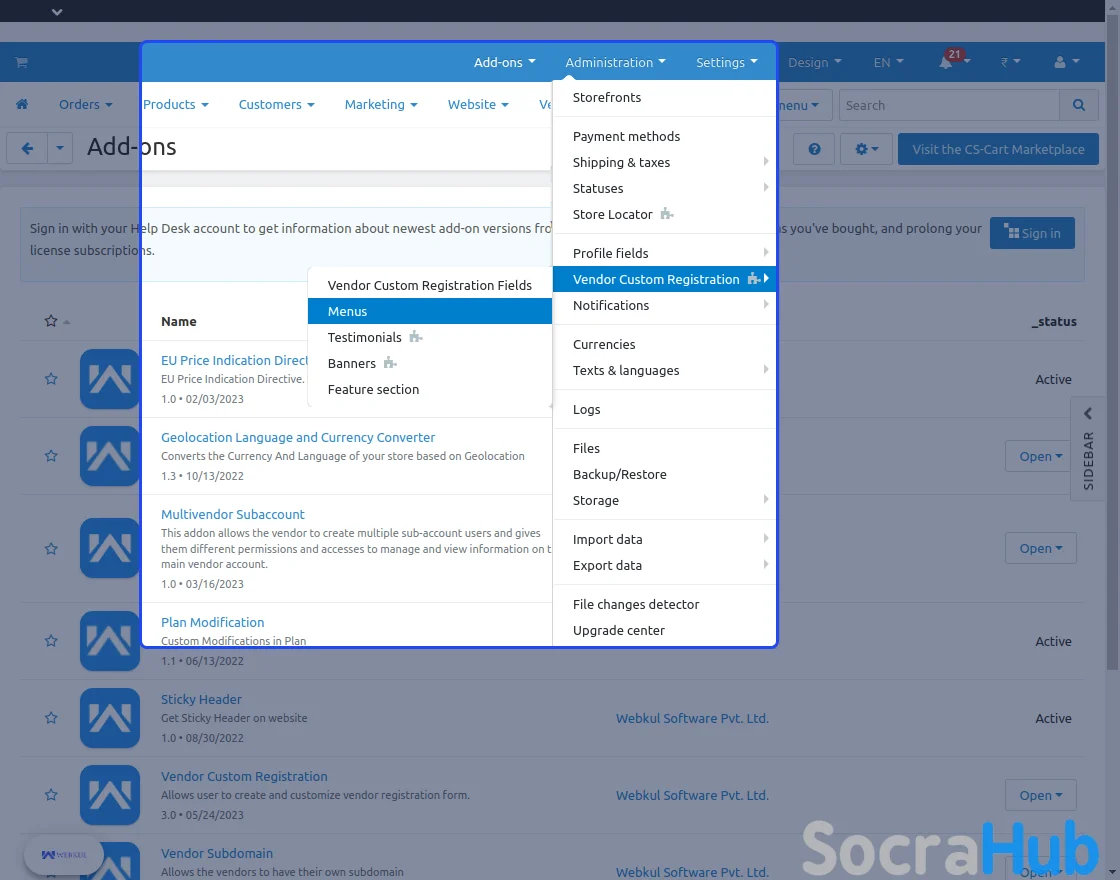Star the Geolocation Language and Currency Converter add-on

tap(51, 456)
